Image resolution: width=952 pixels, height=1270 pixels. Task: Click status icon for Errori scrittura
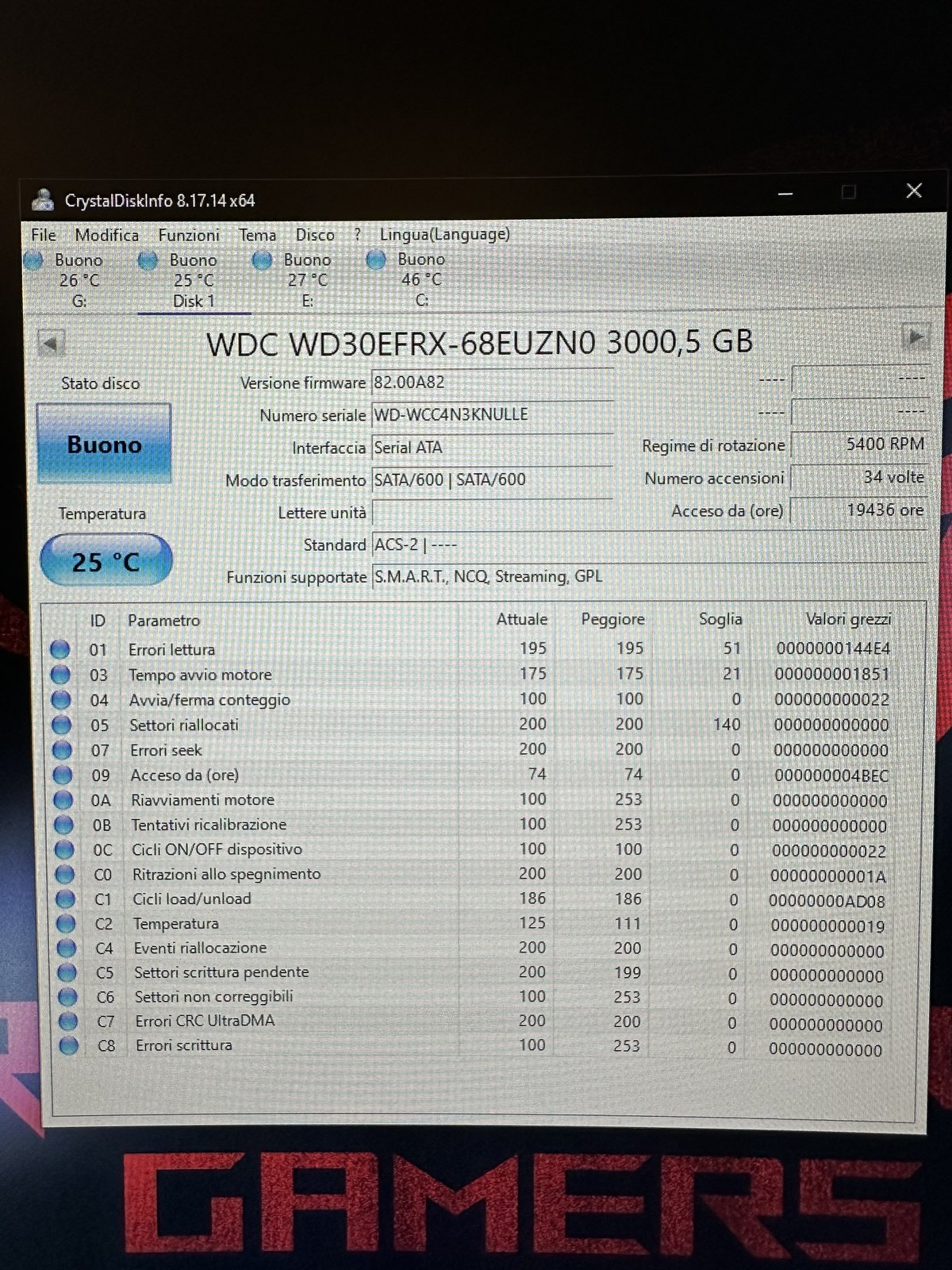[x=69, y=1046]
